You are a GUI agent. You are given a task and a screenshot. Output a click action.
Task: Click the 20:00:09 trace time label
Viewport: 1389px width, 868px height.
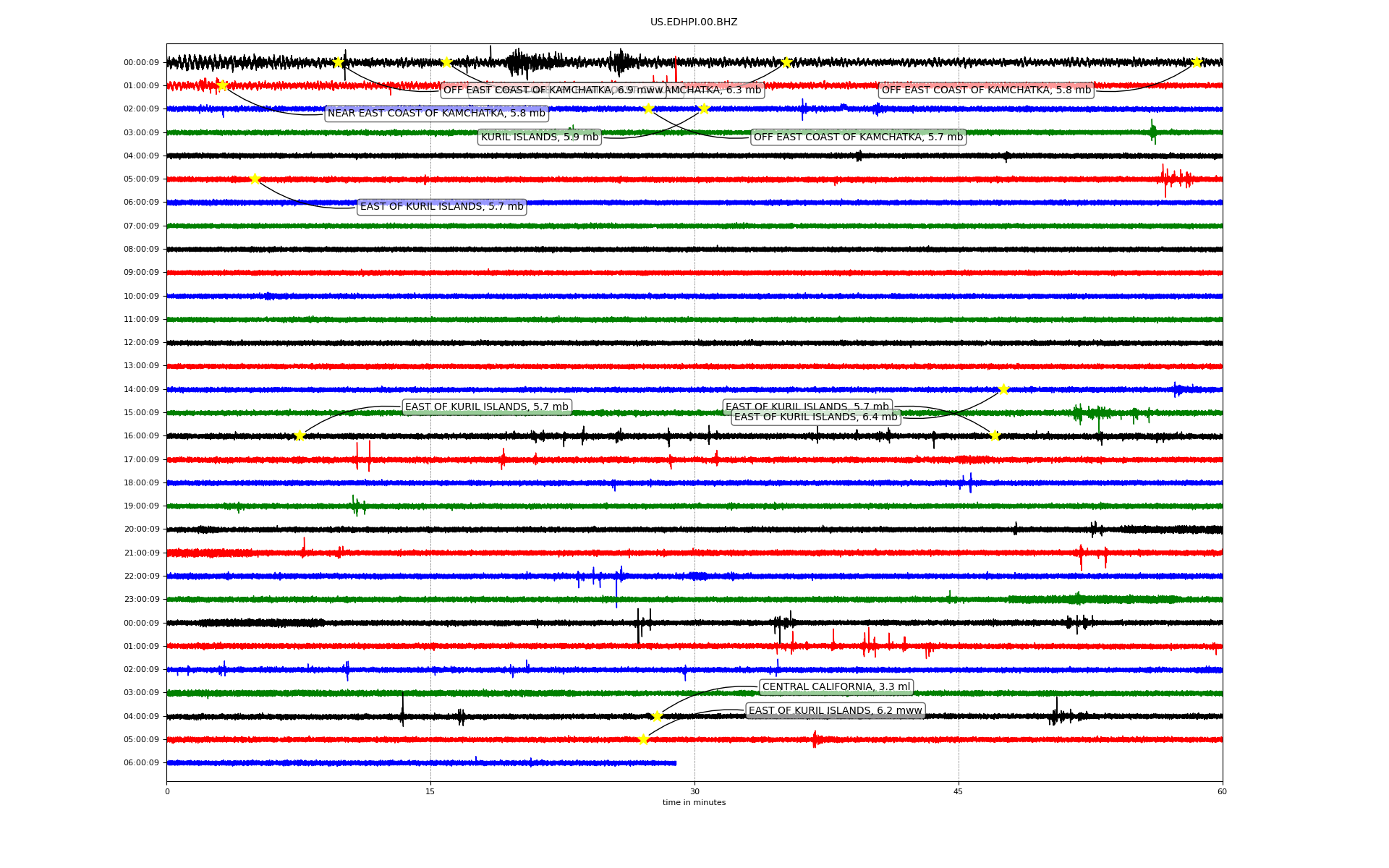click(141, 529)
